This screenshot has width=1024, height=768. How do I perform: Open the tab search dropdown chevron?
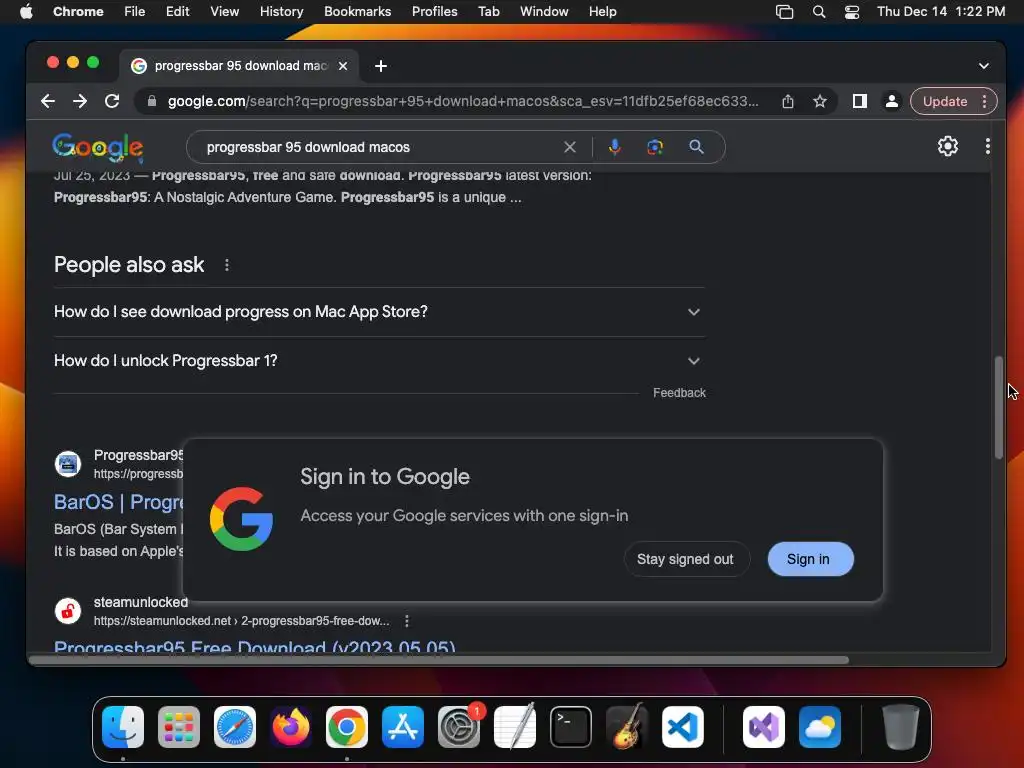point(984,66)
